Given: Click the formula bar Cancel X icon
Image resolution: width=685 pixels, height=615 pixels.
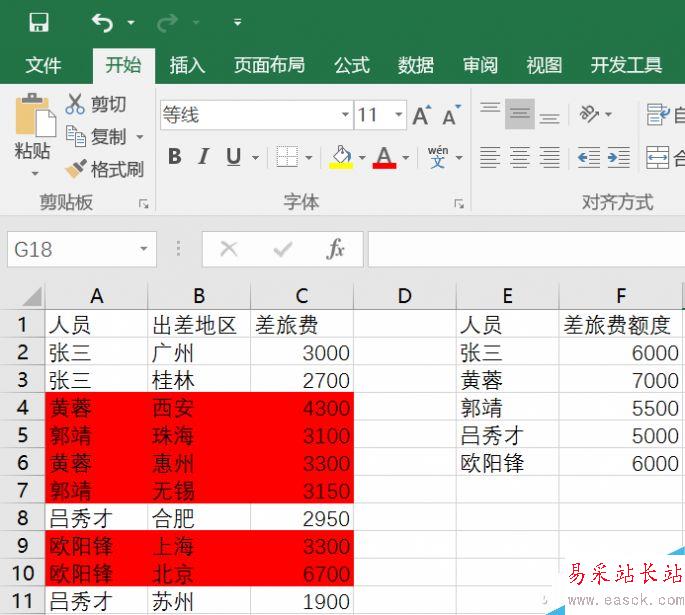Looking at the screenshot, I should (228, 249).
